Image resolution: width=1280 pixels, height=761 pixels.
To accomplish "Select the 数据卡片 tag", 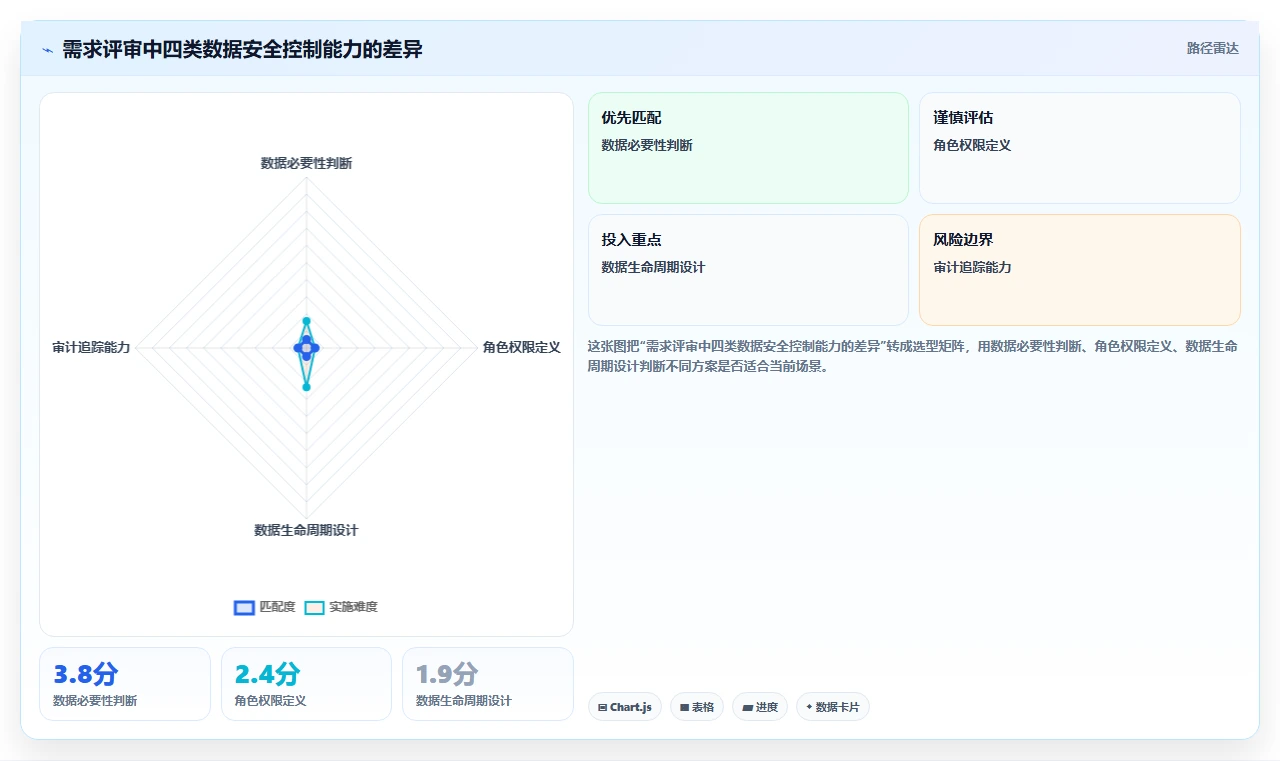I will click(833, 707).
